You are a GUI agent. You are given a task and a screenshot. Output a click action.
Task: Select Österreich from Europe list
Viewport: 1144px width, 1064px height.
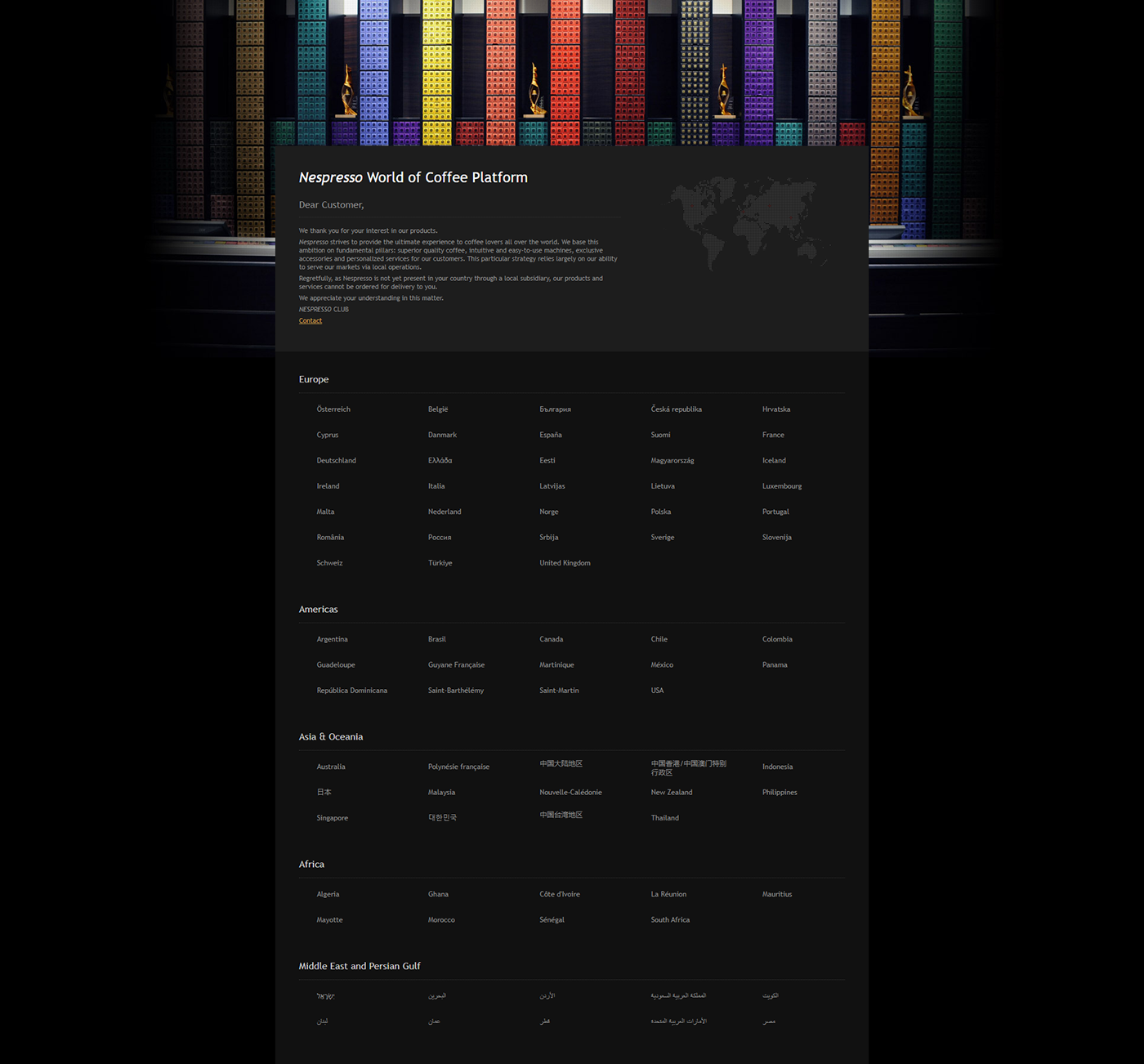[x=333, y=409]
